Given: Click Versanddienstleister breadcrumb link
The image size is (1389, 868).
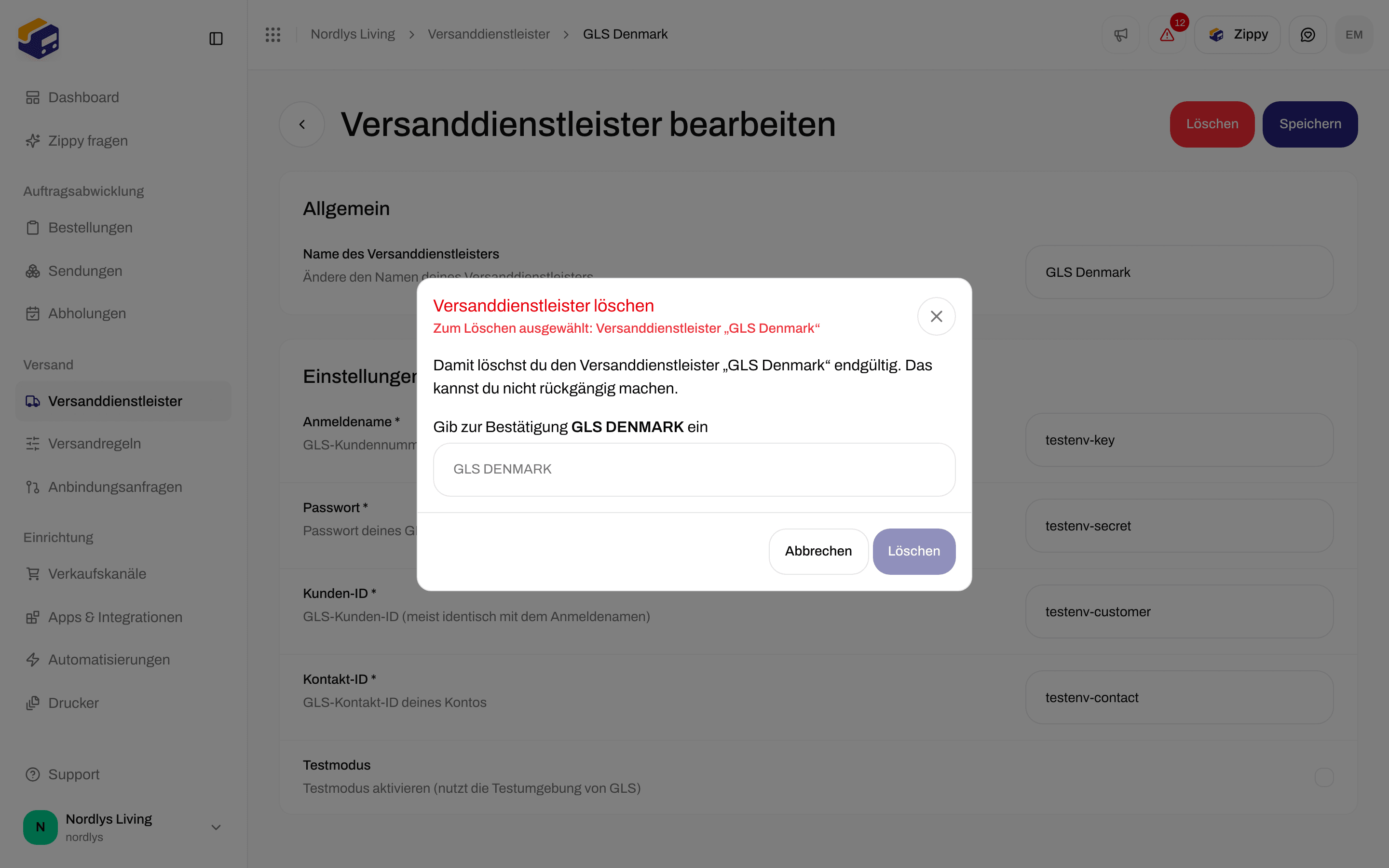Looking at the screenshot, I should [489, 34].
